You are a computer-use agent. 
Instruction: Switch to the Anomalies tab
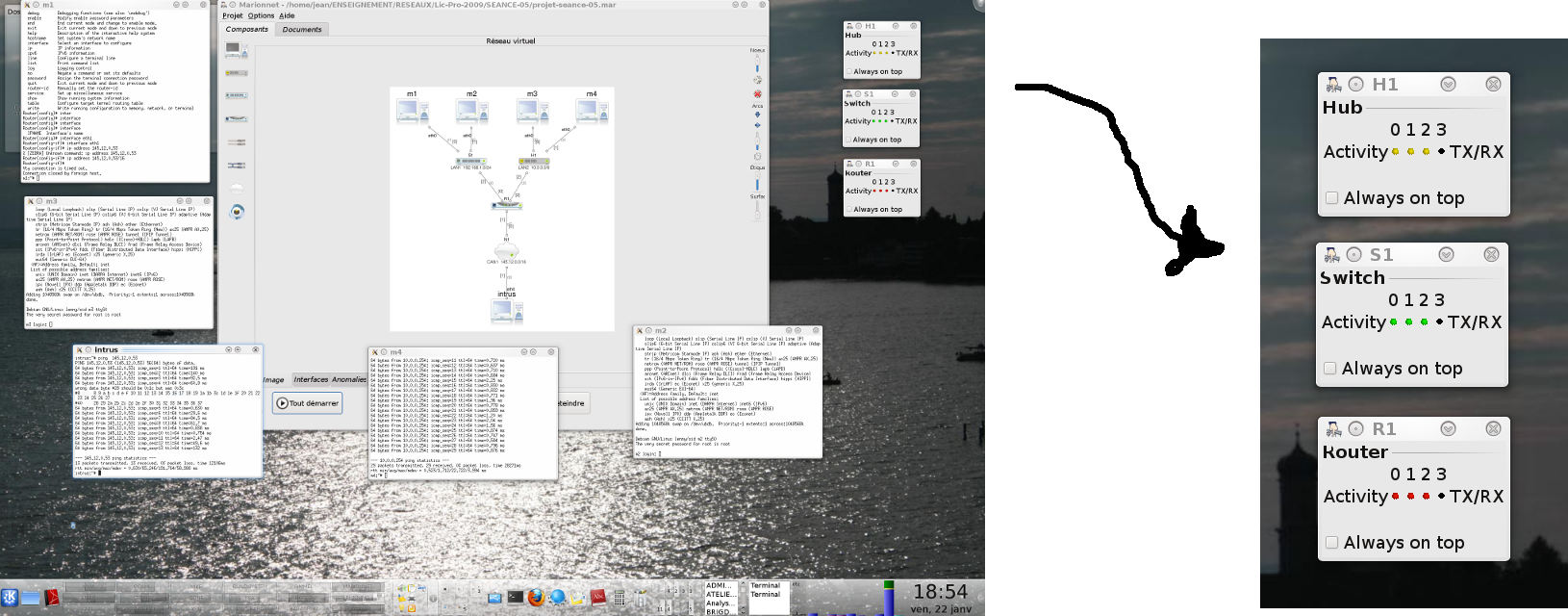pyautogui.click(x=348, y=379)
